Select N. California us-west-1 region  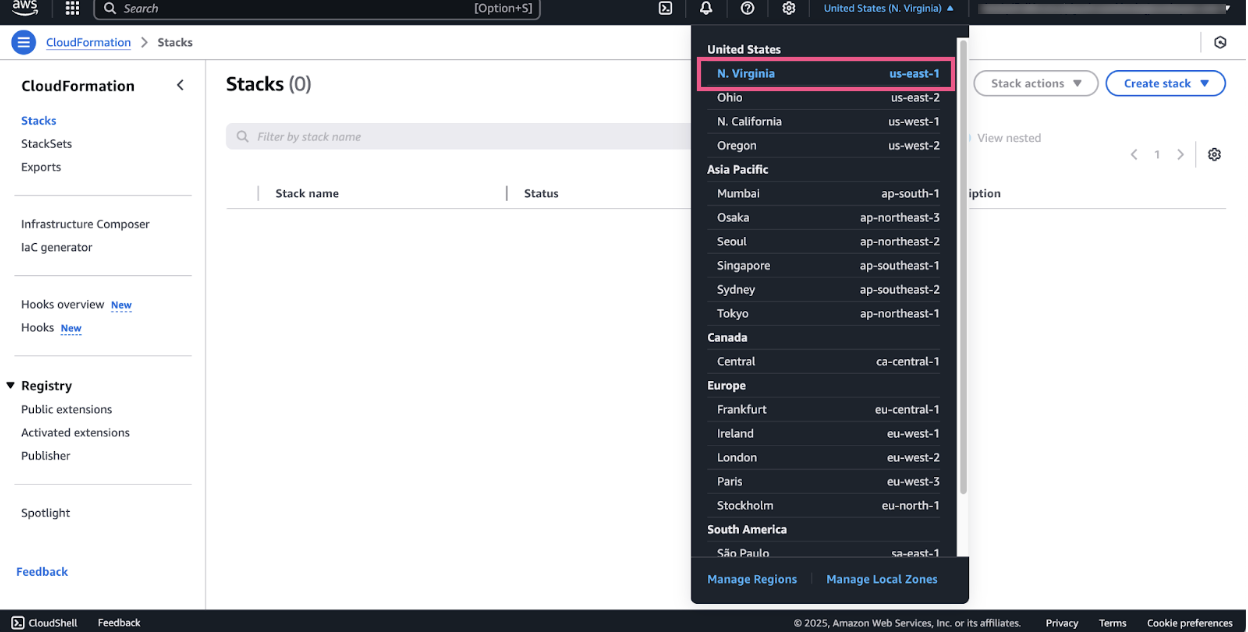click(x=828, y=121)
